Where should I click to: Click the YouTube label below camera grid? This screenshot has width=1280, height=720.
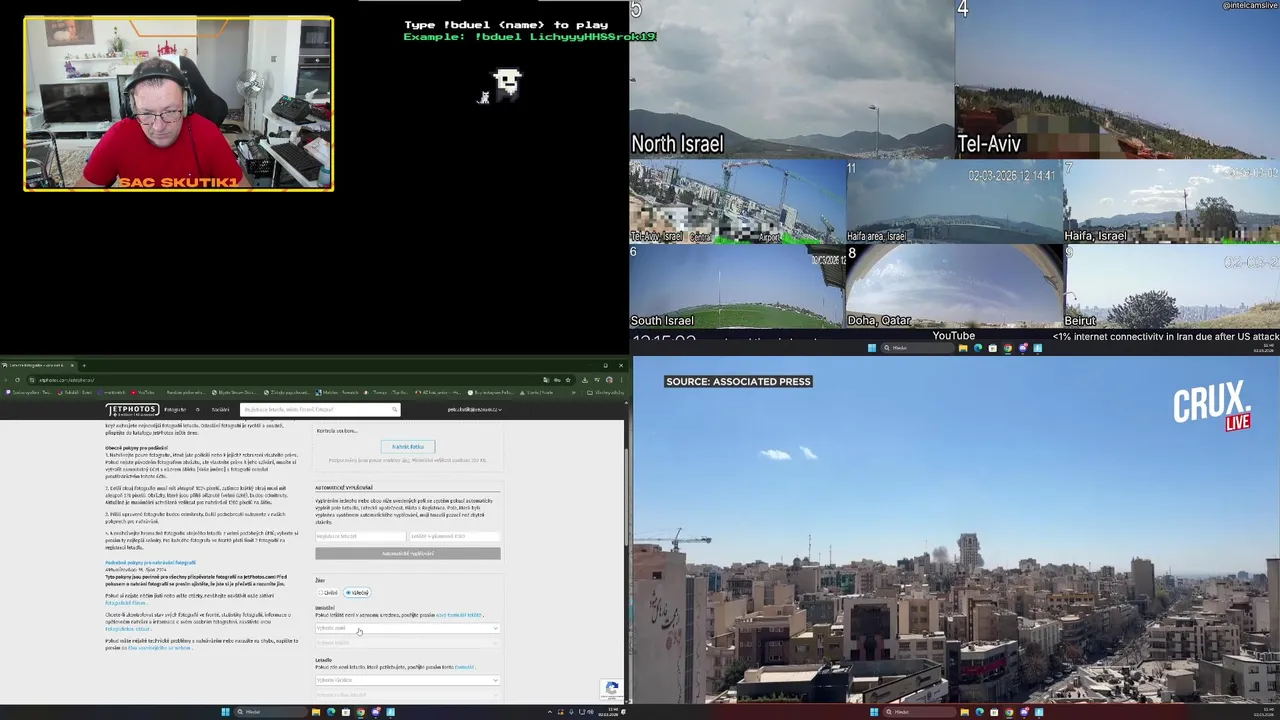tap(953, 336)
